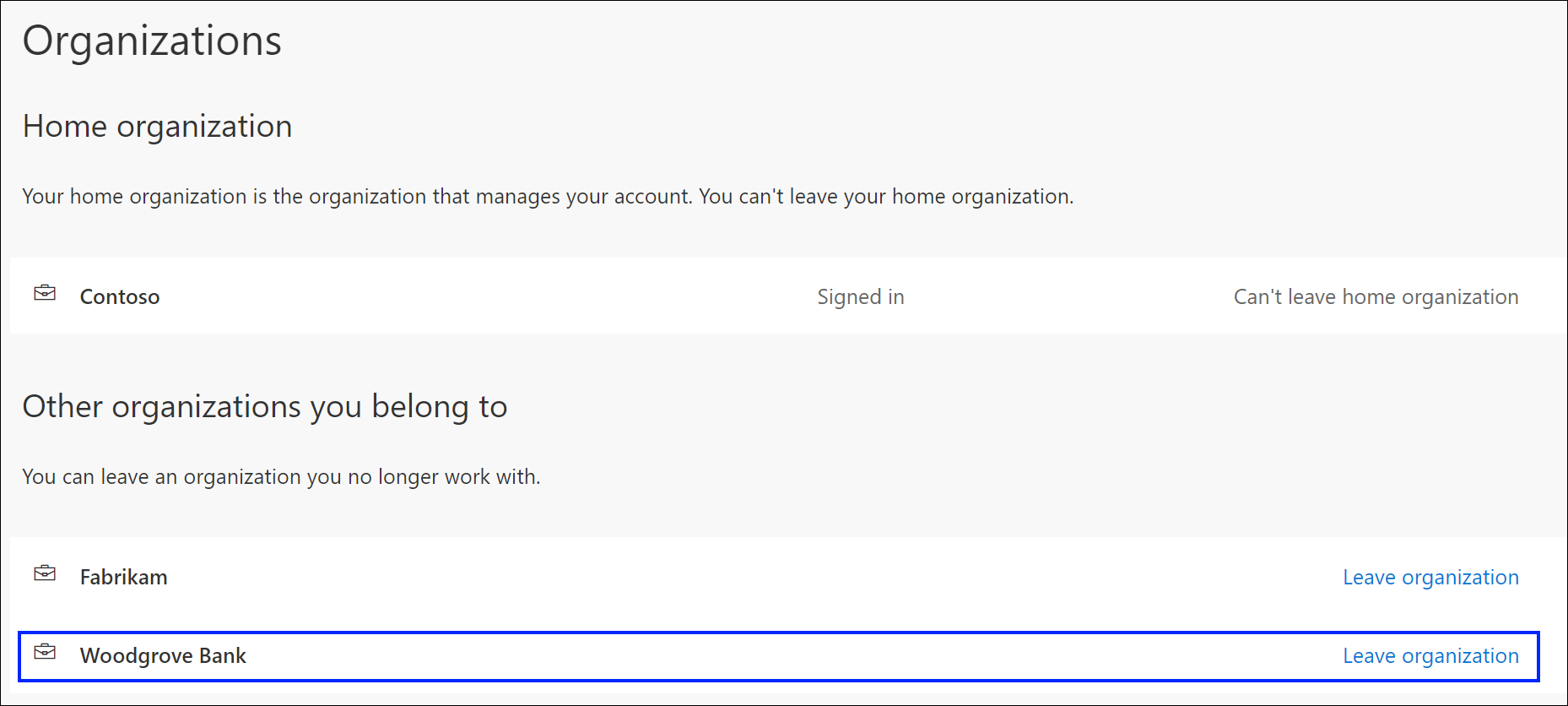Click the Home organization section heading
The height and width of the screenshot is (706, 1568).
(x=157, y=126)
